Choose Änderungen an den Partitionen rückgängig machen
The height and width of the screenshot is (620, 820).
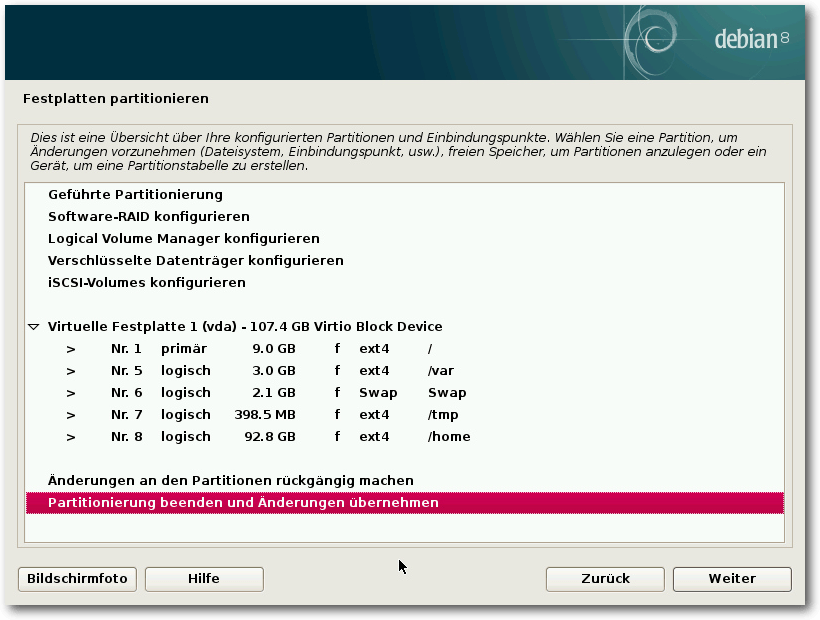405,480
